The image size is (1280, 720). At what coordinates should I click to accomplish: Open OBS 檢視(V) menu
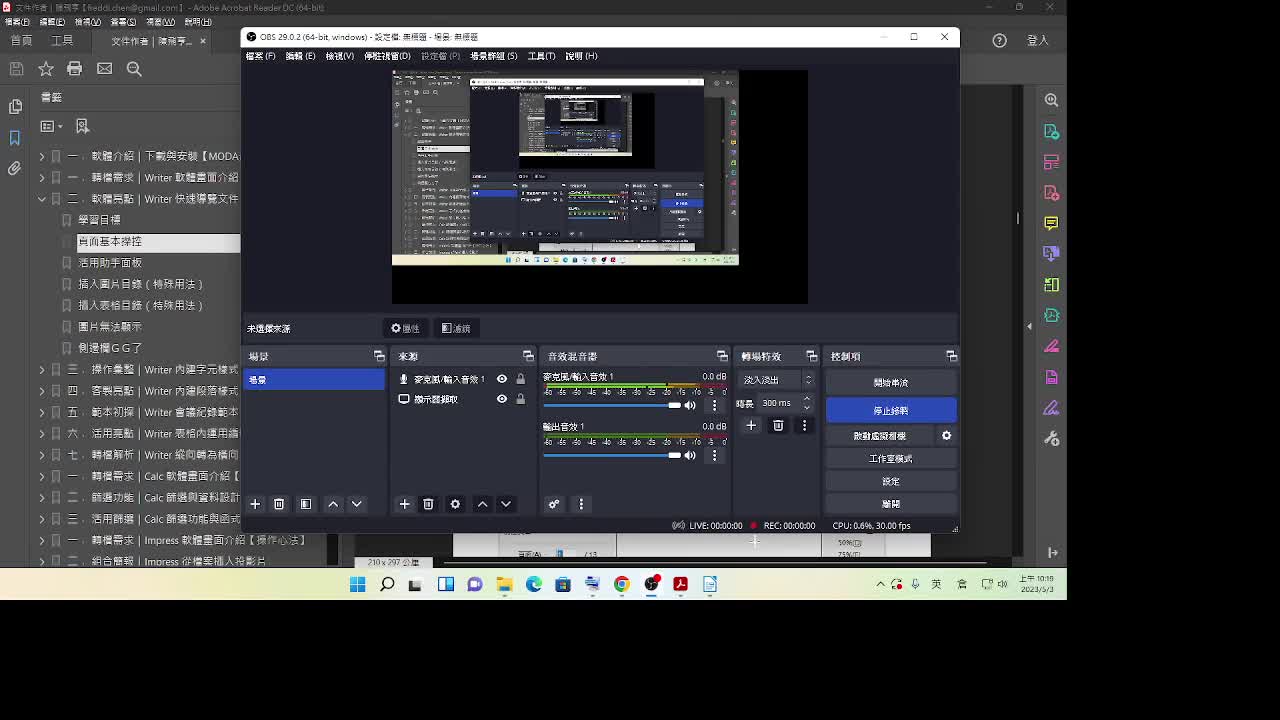pyautogui.click(x=339, y=56)
